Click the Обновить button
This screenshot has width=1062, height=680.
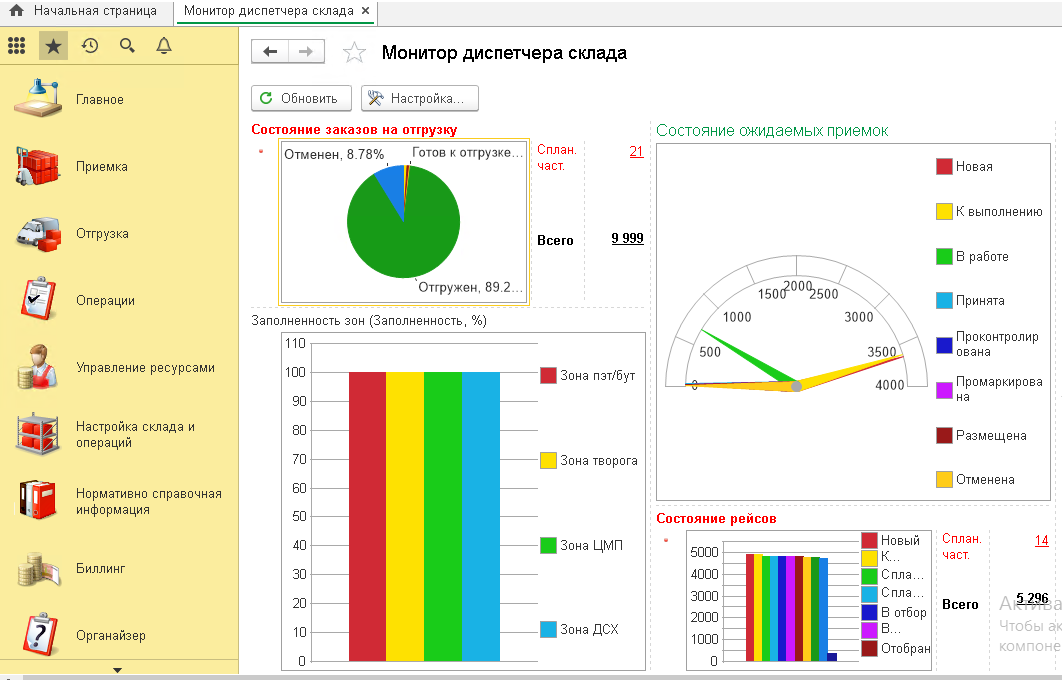point(301,98)
